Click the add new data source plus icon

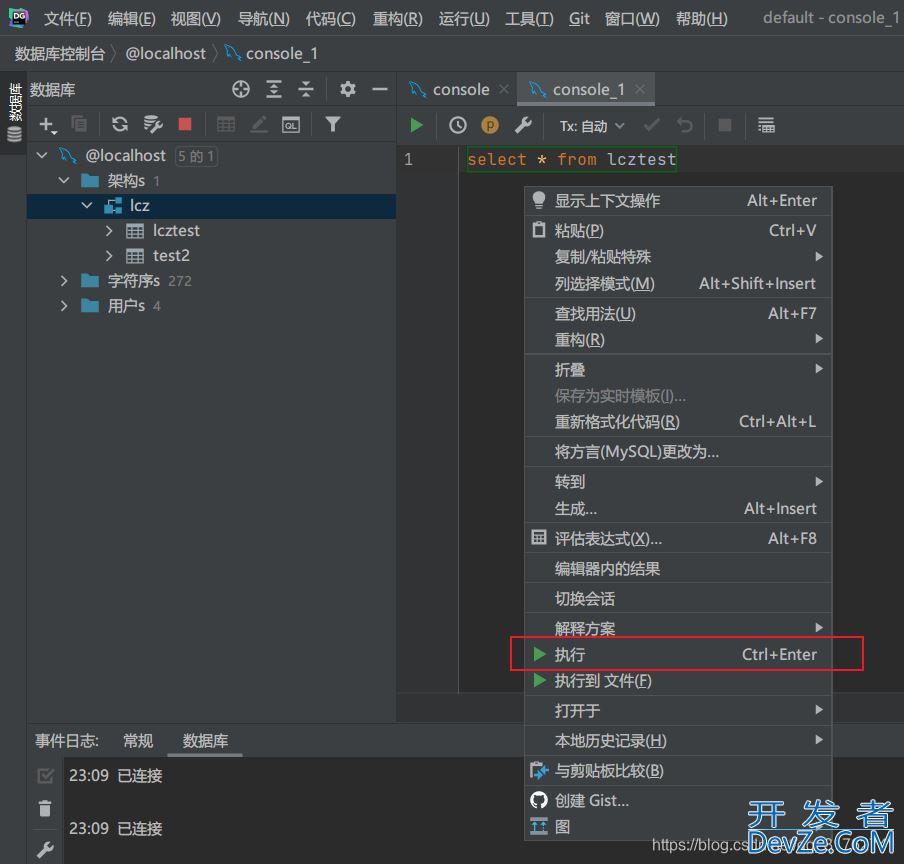point(47,124)
